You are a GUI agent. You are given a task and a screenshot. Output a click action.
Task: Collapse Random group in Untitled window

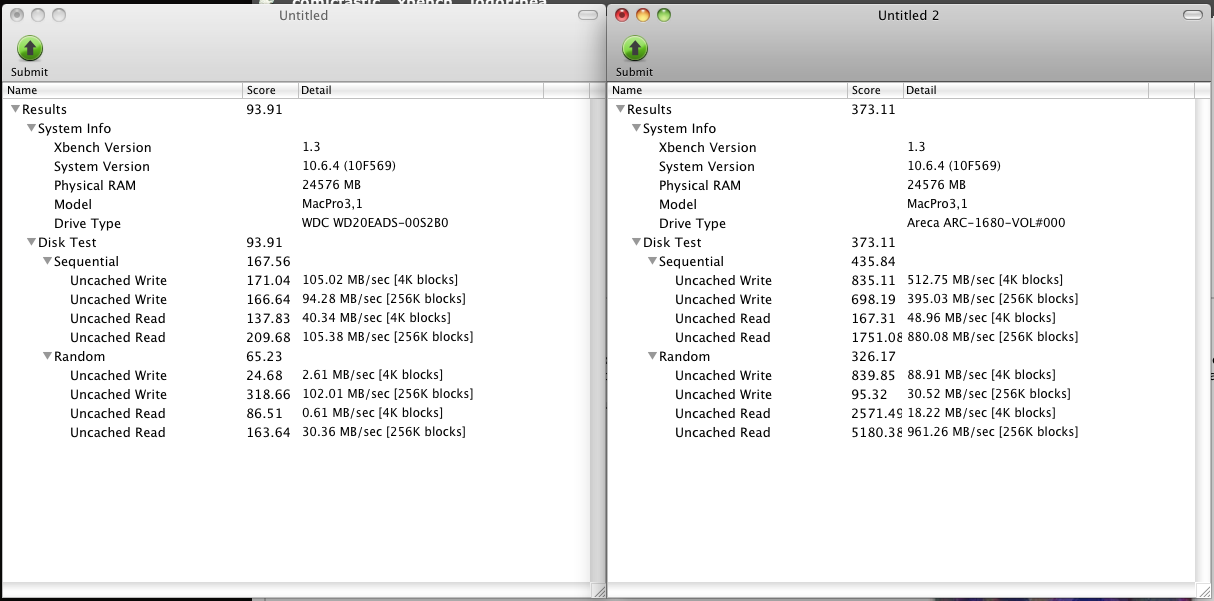47,356
